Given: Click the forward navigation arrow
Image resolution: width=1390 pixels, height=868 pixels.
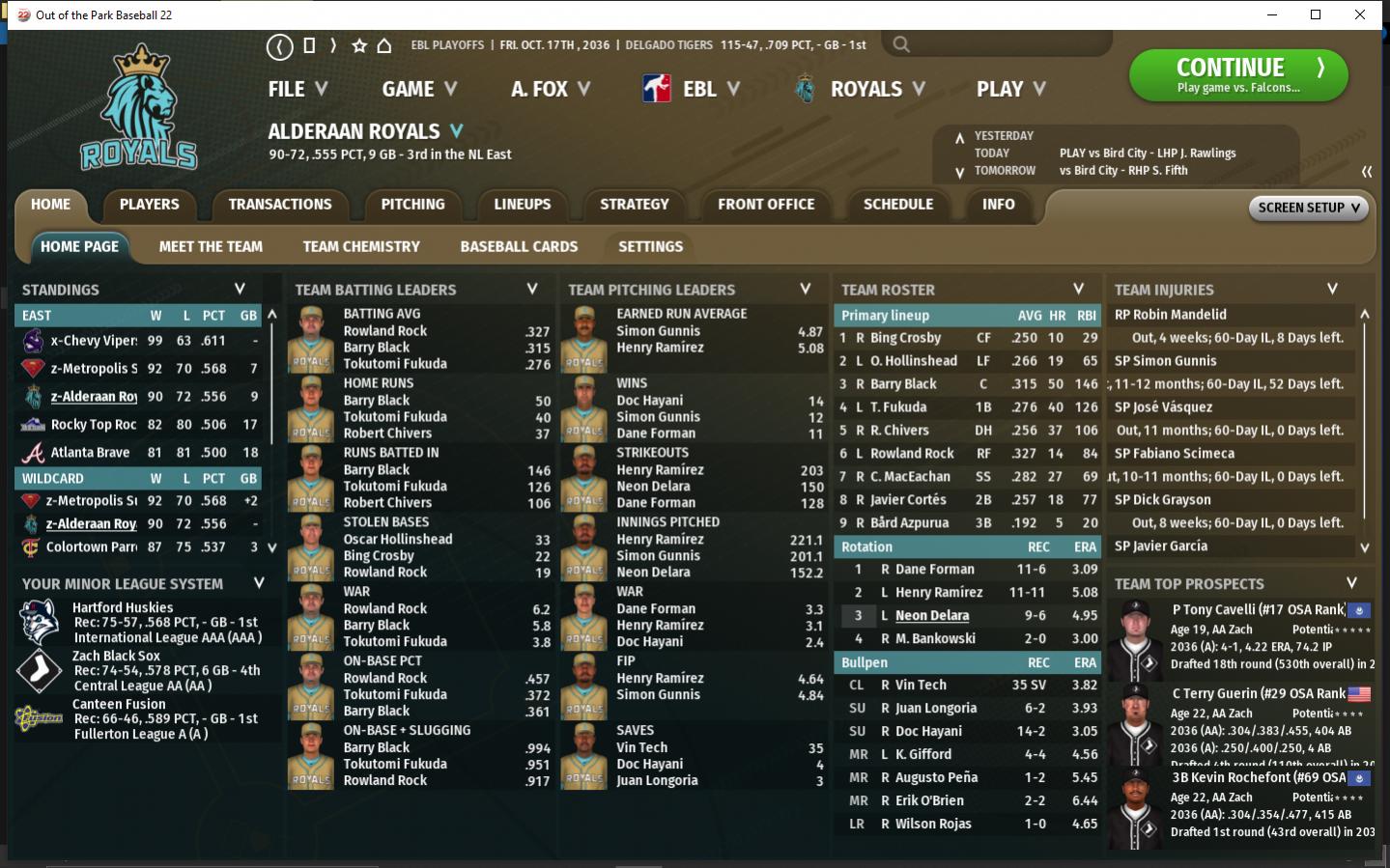Looking at the screenshot, I should point(333,45).
